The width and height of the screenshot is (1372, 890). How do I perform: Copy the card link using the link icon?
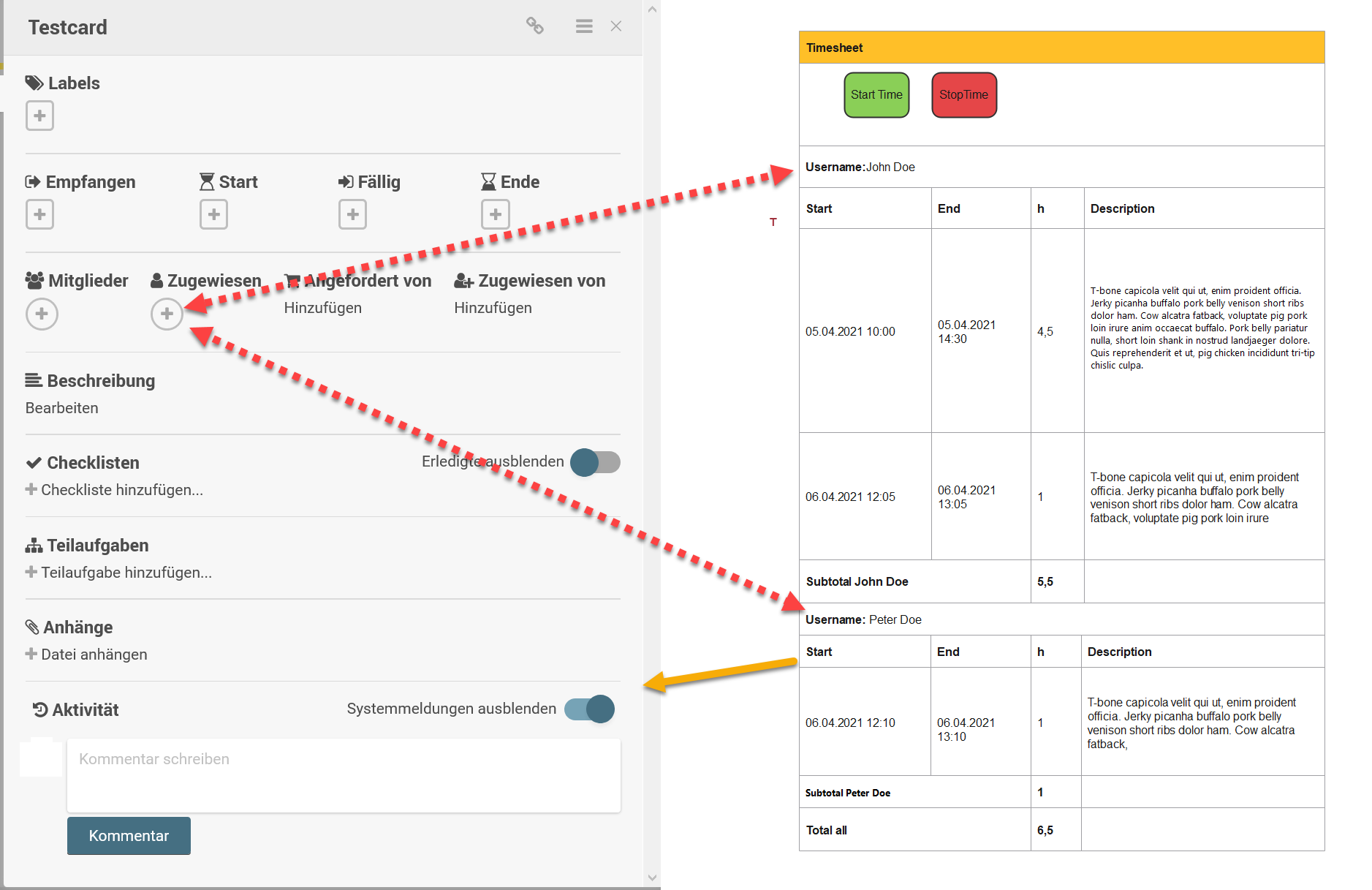534,26
